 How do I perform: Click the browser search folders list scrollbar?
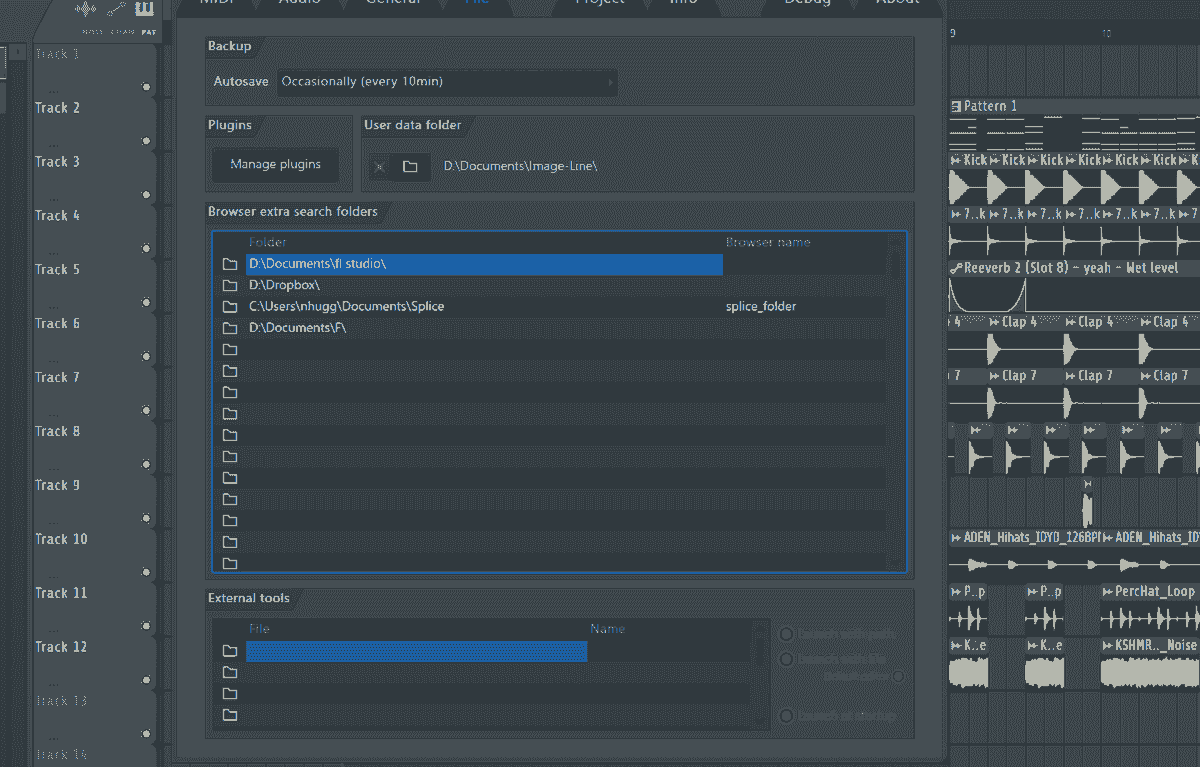(896, 402)
